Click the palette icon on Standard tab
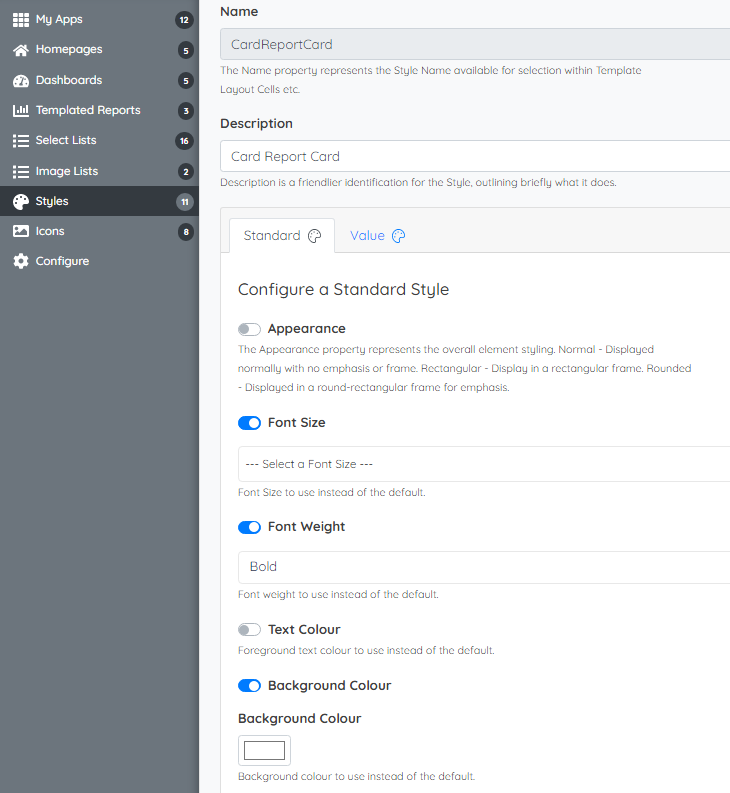The height and width of the screenshot is (793, 730). pyautogui.click(x=315, y=236)
